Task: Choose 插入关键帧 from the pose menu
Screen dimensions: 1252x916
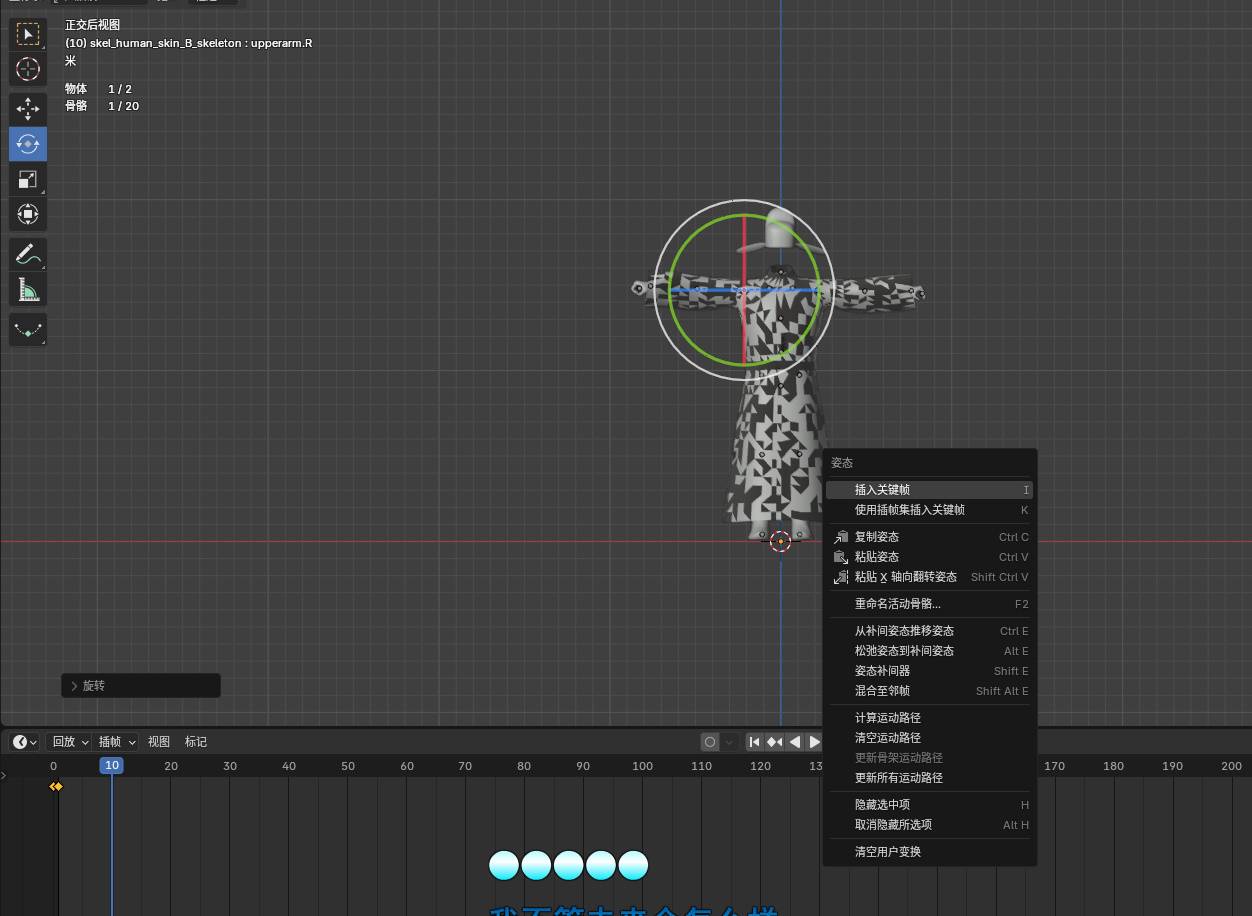Action: click(930, 490)
